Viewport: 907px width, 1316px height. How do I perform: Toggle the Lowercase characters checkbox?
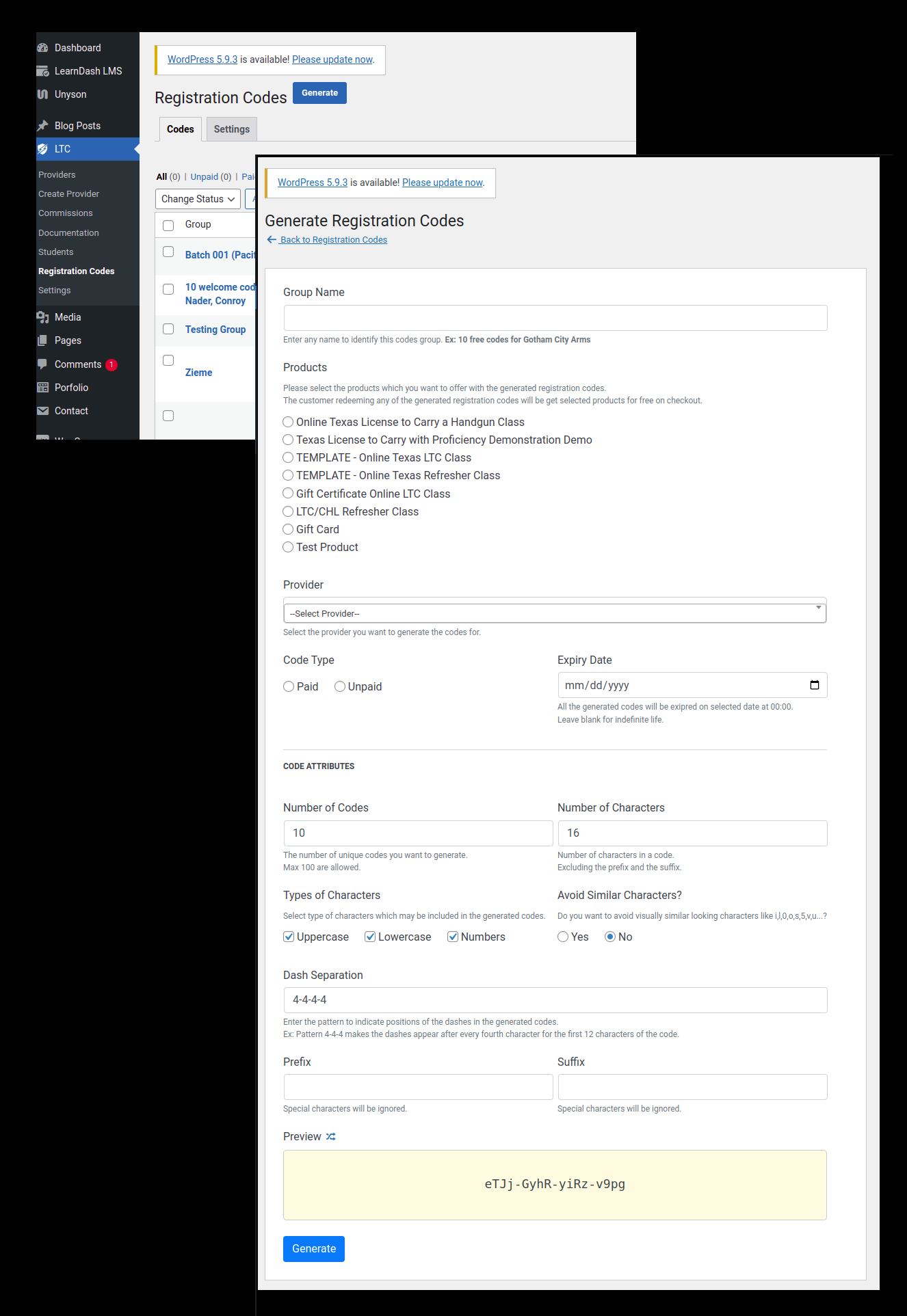click(370, 937)
